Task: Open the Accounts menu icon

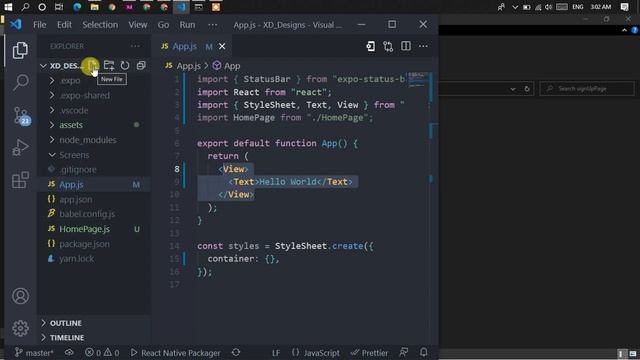Action: [x=20, y=296]
